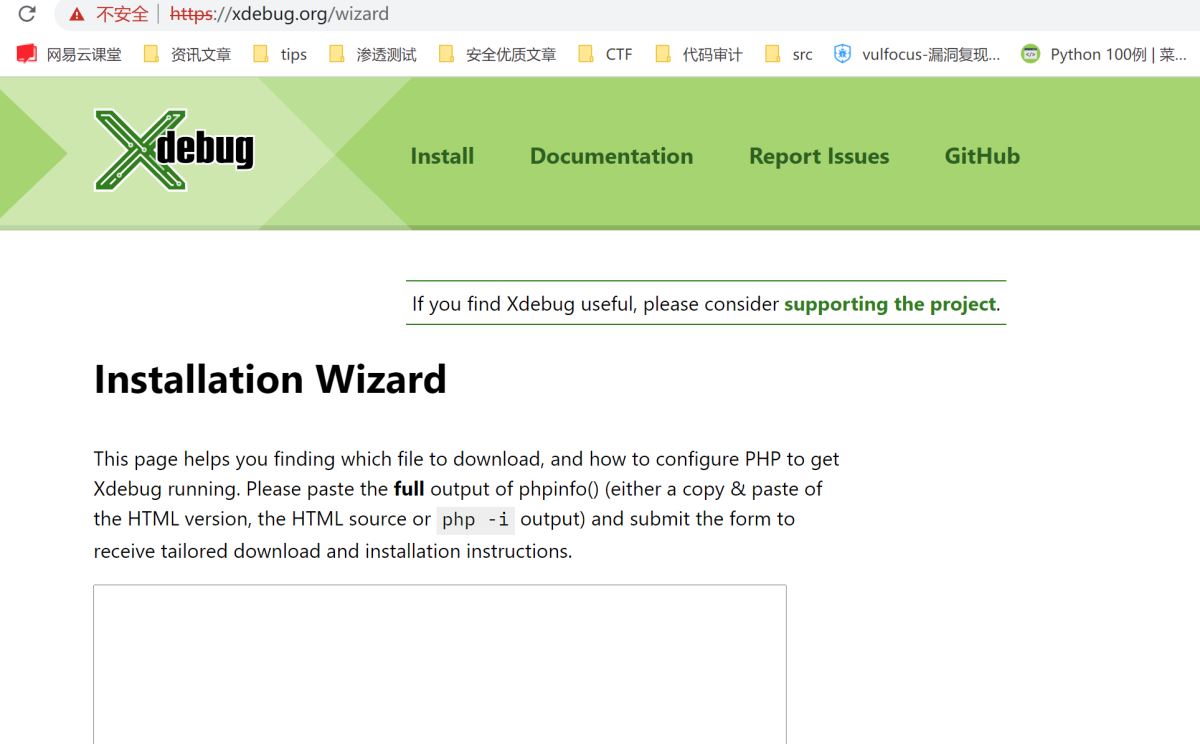1200x744 pixels.
Task: Click inside the phpinfo output text area
Action: point(440,664)
